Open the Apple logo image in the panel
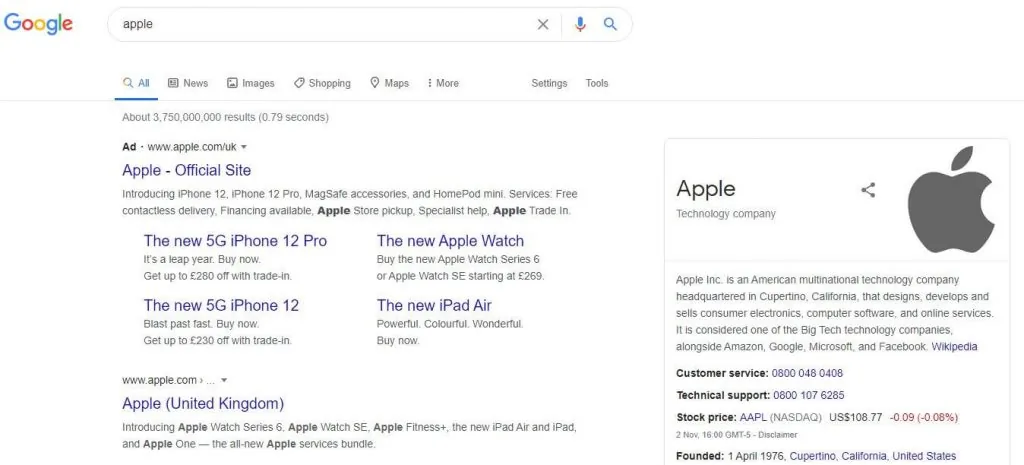This screenshot has height=465, width=1024. (951, 200)
